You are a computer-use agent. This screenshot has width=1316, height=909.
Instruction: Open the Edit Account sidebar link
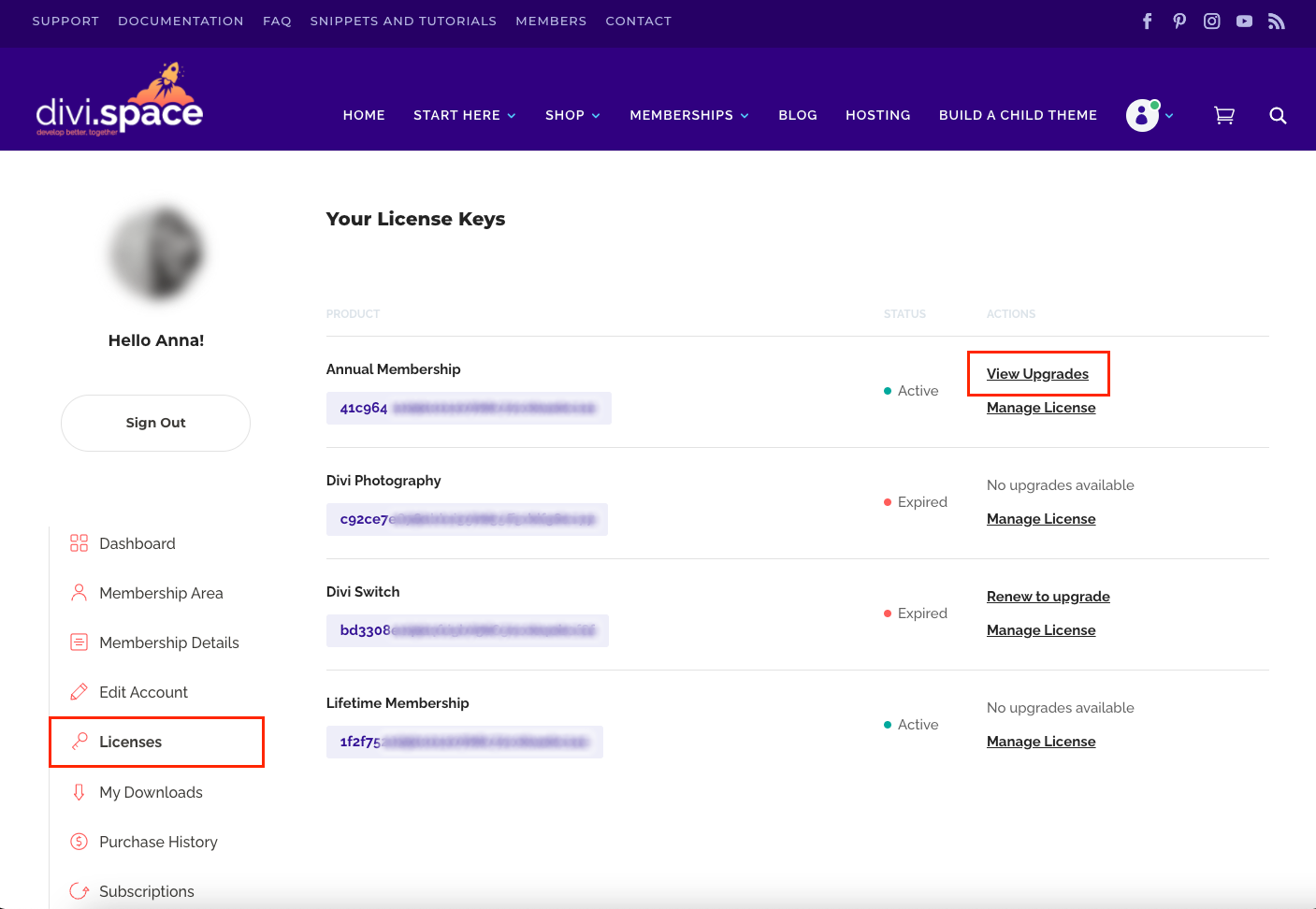[x=143, y=692]
